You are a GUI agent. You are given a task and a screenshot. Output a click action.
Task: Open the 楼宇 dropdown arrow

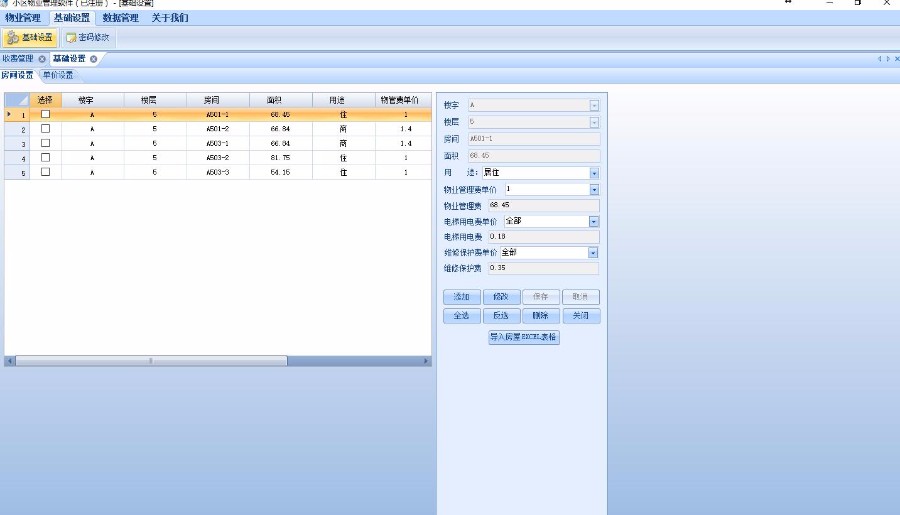(594, 106)
